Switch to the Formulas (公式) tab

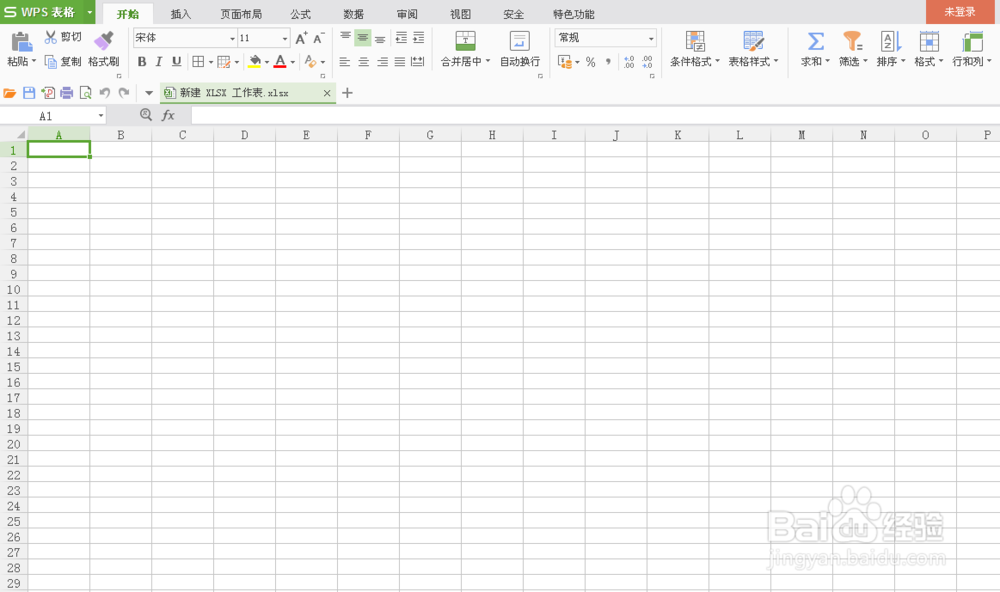pos(300,14)
